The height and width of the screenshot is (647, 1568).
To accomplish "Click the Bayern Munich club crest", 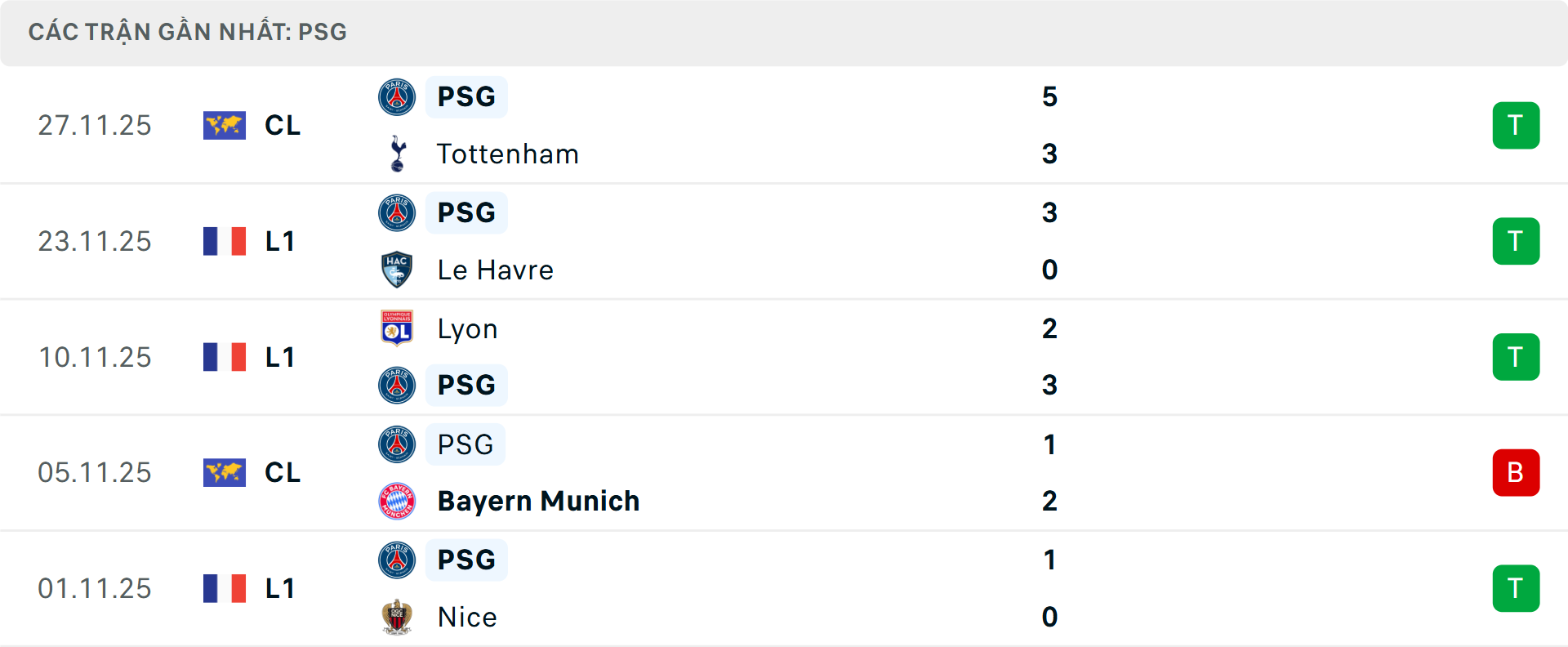I will point(397,501).
